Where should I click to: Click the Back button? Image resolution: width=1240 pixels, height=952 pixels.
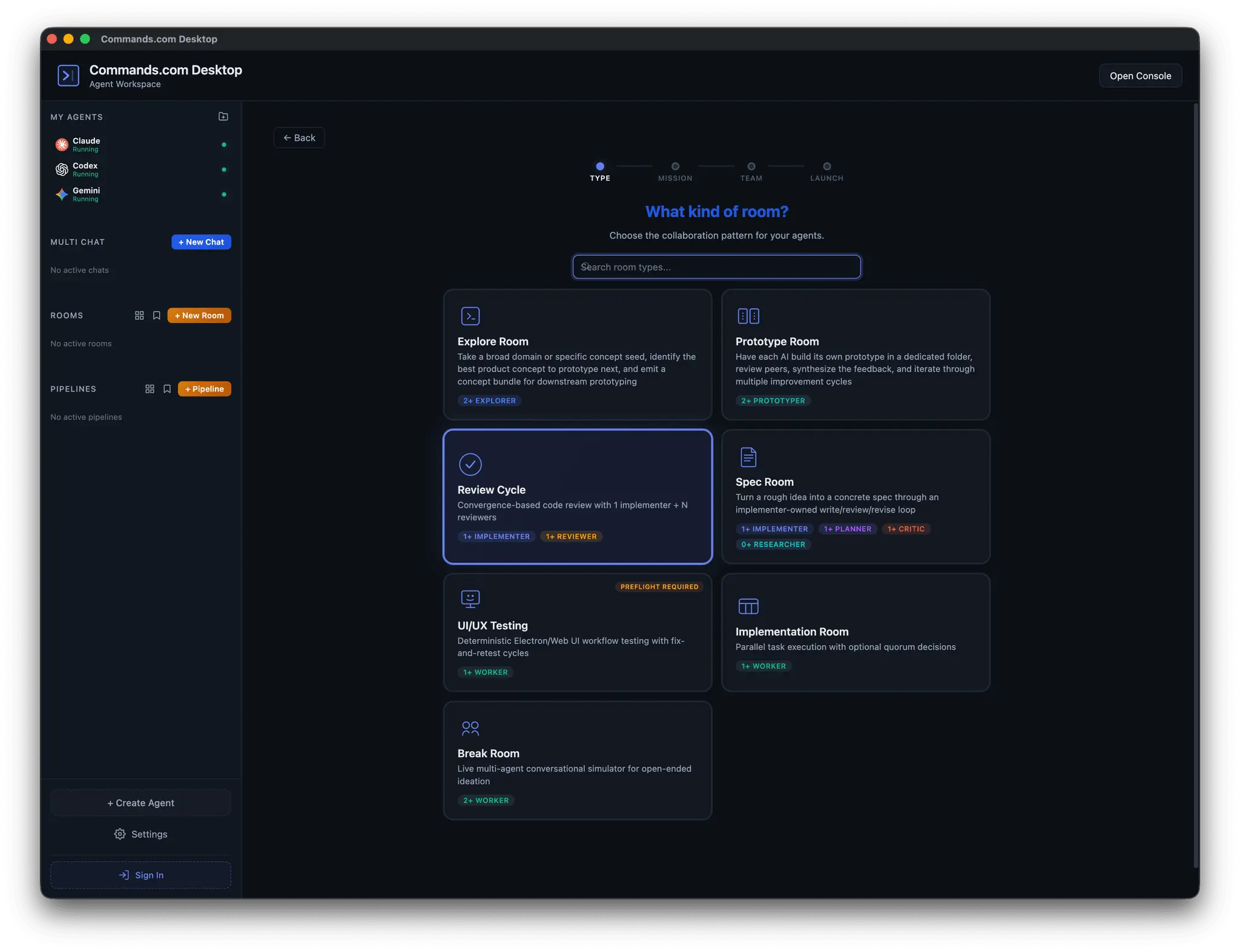tap(299, 137)
